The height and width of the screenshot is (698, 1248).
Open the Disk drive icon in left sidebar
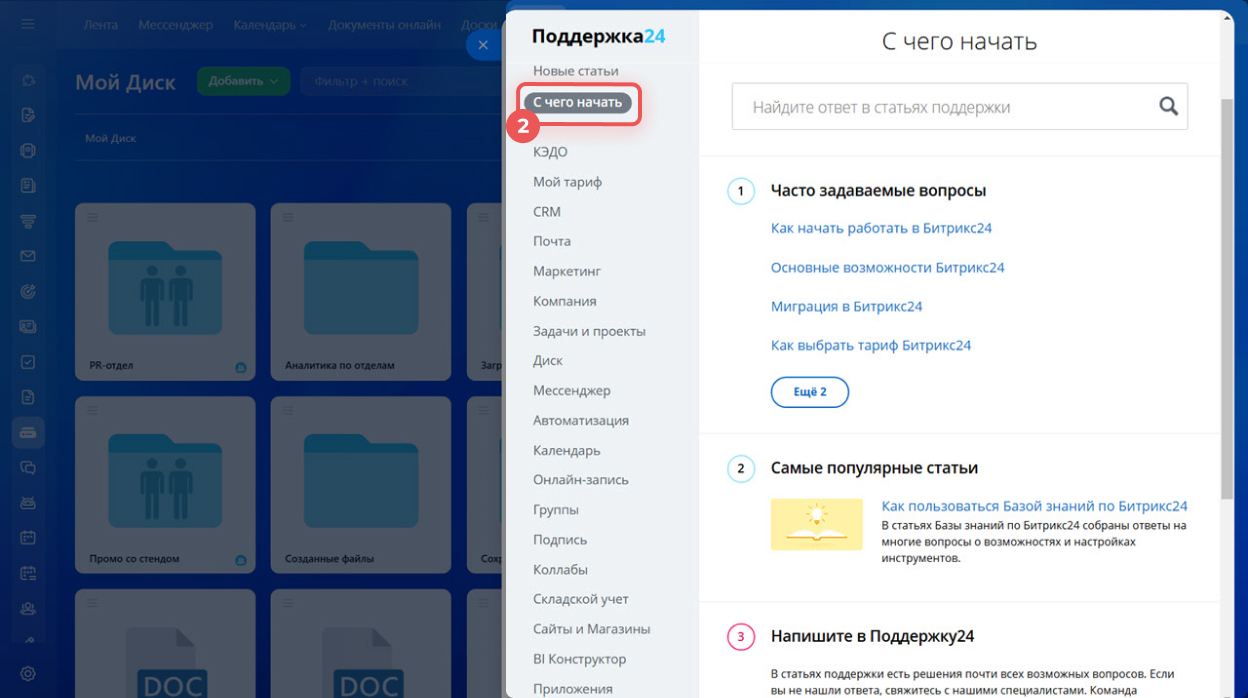[28, 432]
